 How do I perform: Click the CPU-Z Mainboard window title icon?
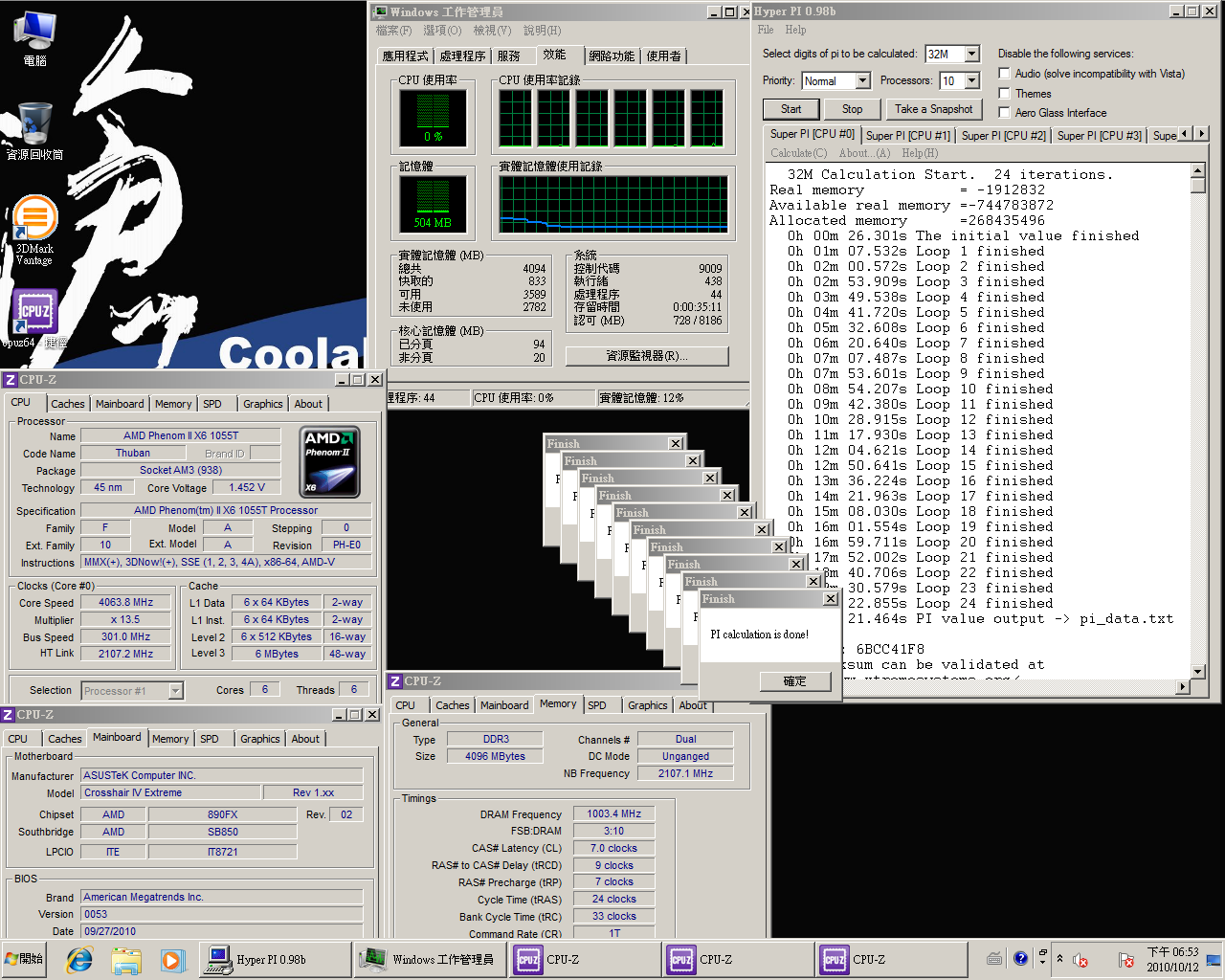[8, 715]
